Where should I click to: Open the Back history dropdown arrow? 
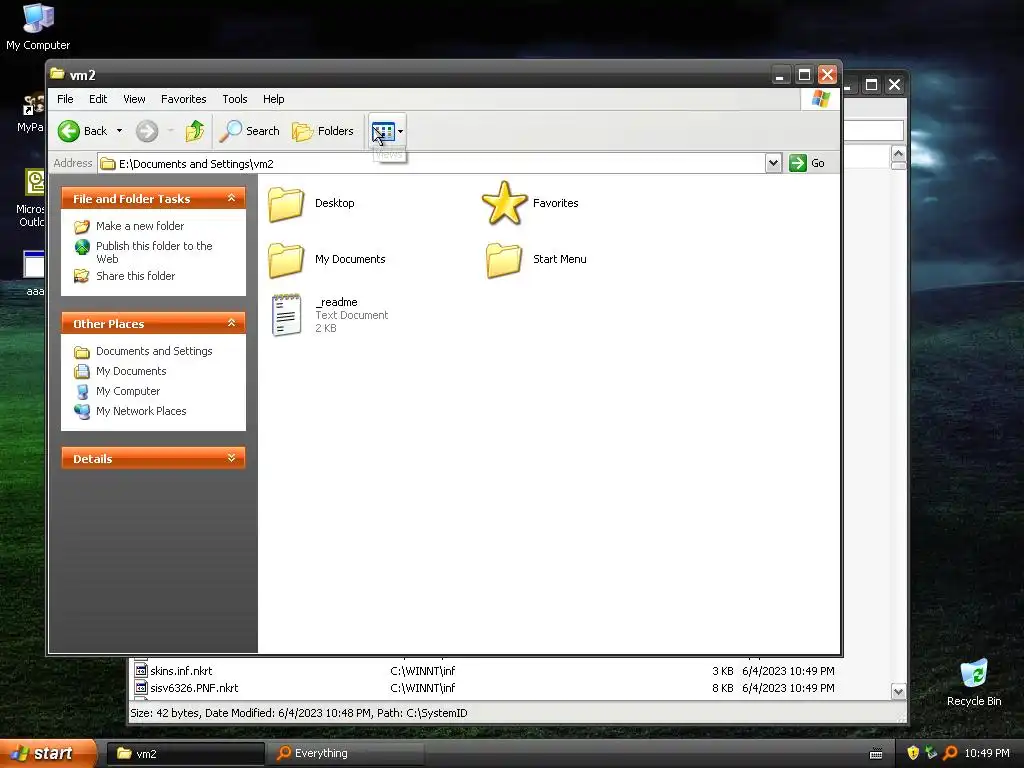119,131
